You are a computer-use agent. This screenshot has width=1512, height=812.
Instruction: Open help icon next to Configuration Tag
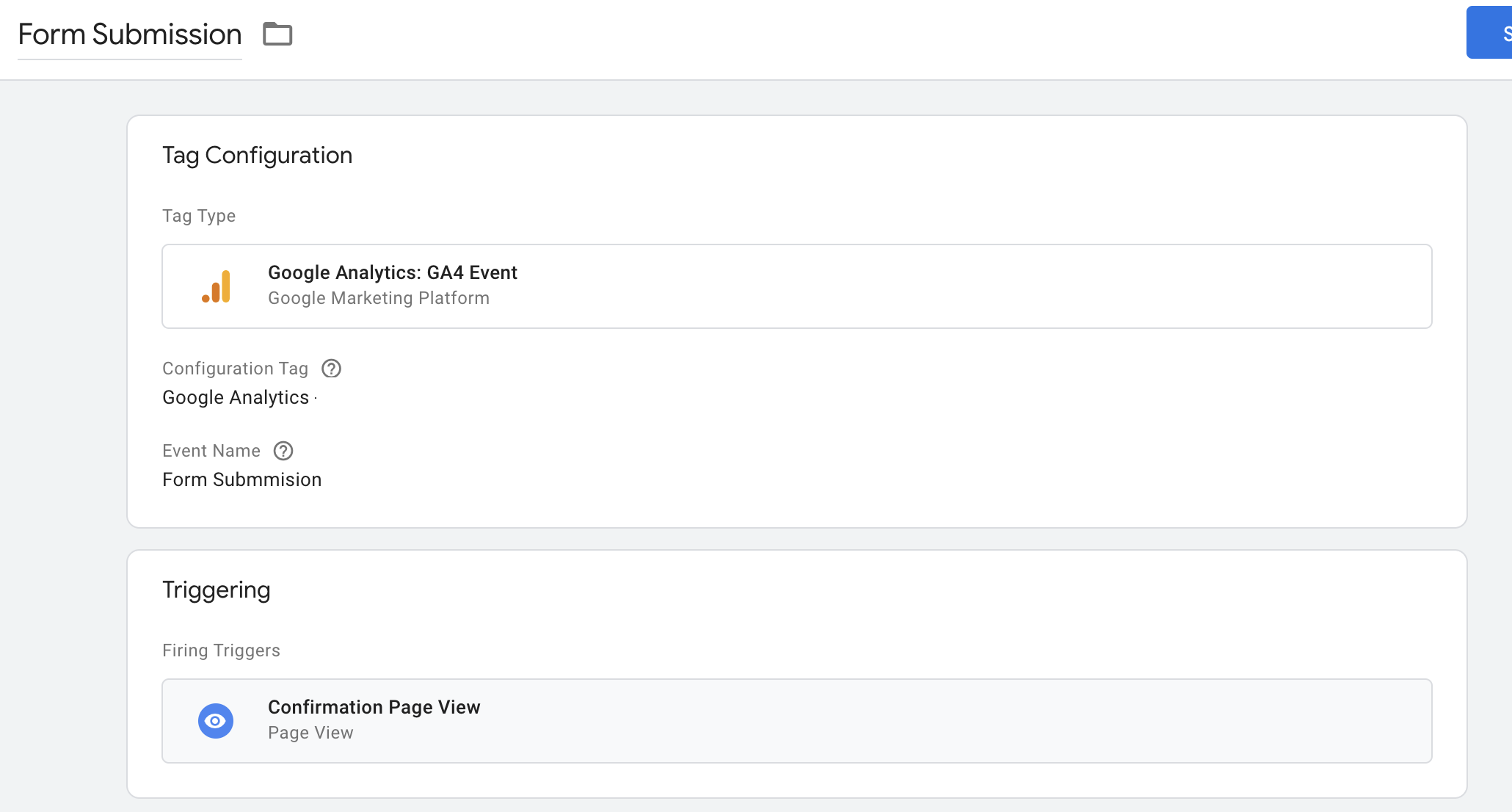tap(332, 369)
